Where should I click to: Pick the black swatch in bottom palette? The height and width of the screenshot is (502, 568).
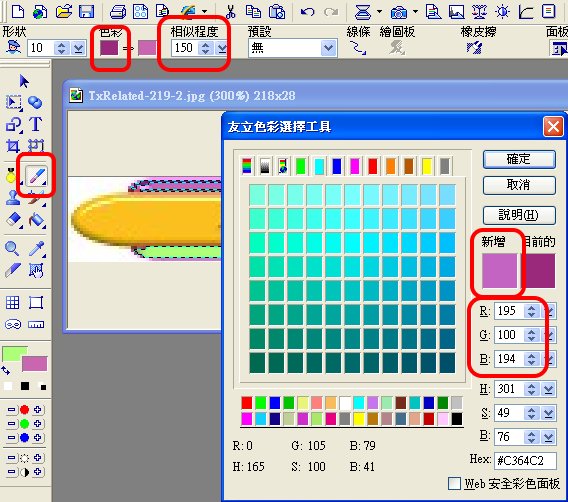pyautogui.click(x=457, y=419)
